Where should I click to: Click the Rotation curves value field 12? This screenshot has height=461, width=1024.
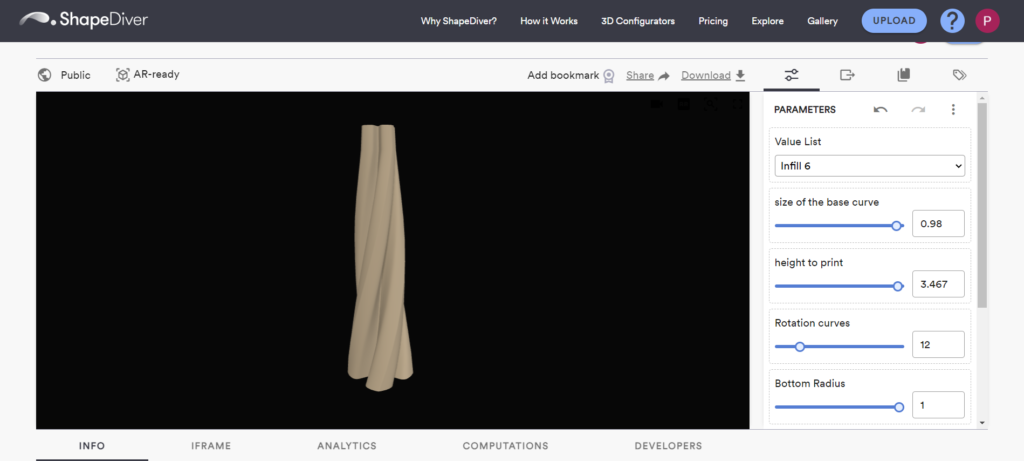click(x=938, y=344)
